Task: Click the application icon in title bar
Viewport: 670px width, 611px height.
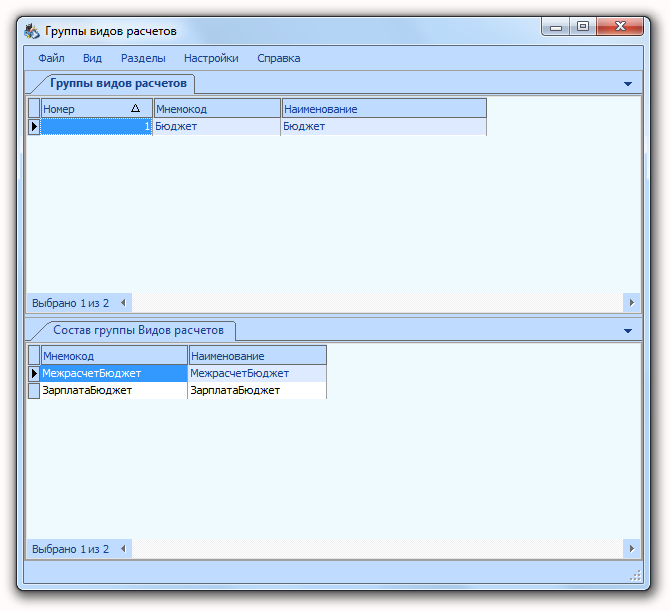Action: click(x=32, y=31)
